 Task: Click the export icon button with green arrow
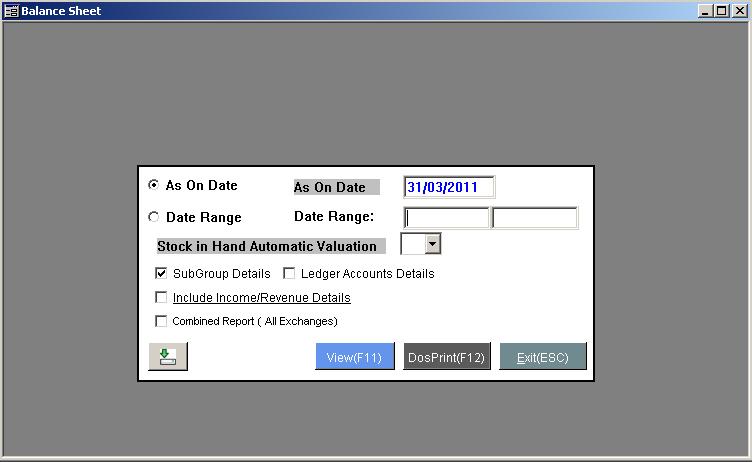tap(167, 357)
